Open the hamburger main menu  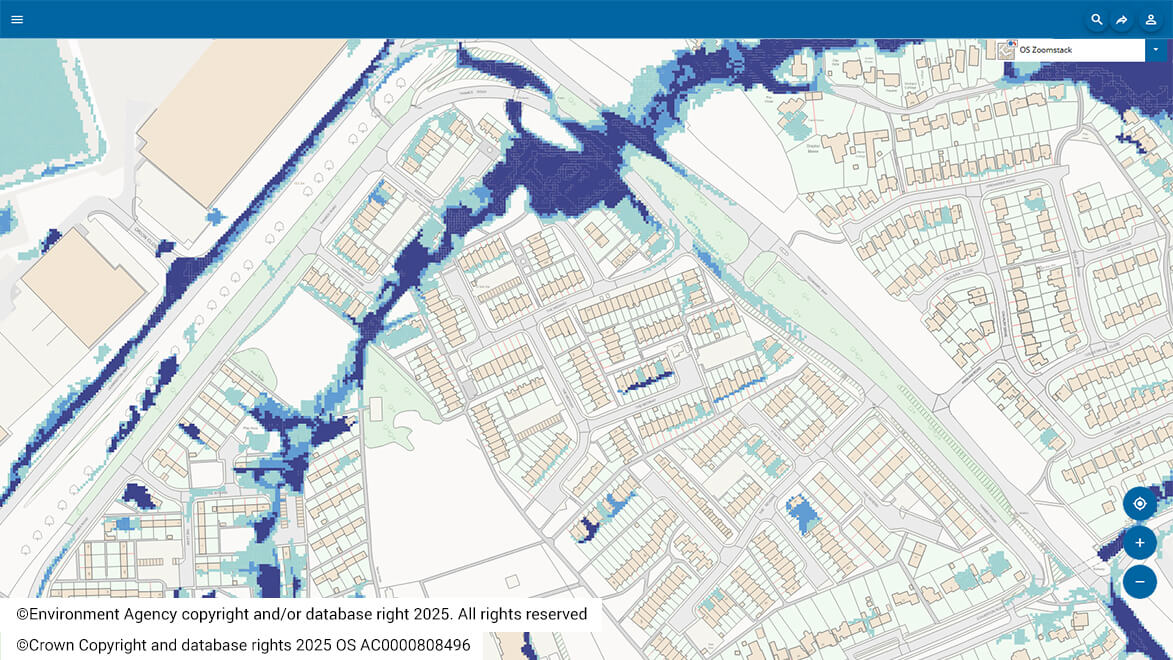pyautogui.click(x=17, y=19)
